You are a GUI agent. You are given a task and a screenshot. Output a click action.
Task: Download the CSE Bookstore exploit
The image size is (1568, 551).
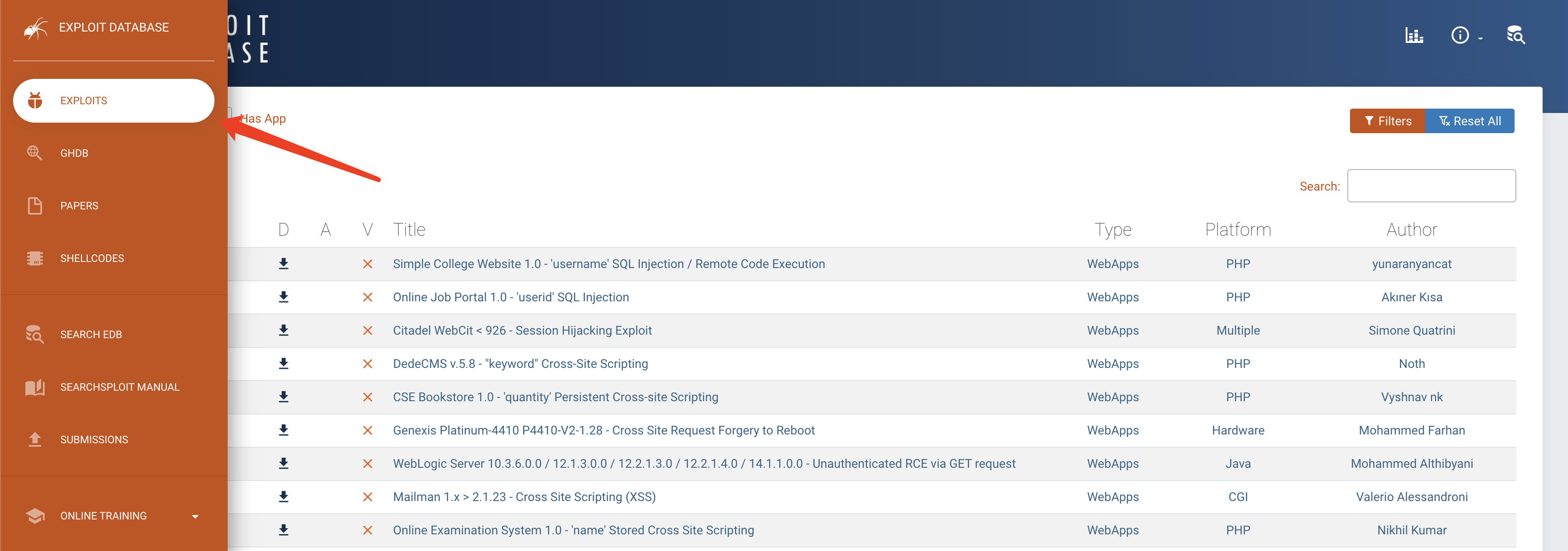click(283, 397)
